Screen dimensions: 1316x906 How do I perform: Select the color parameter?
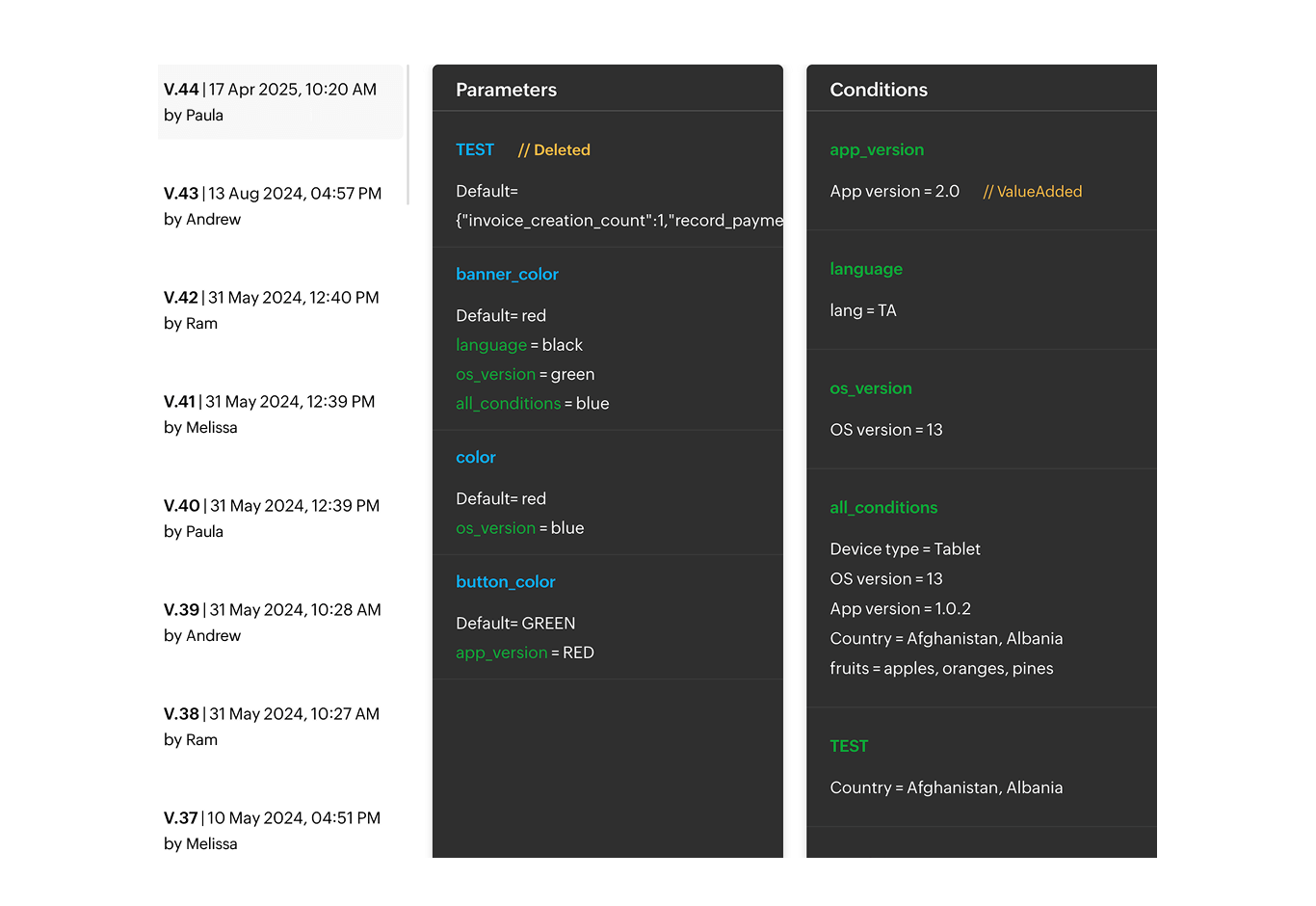click(475, 458)
